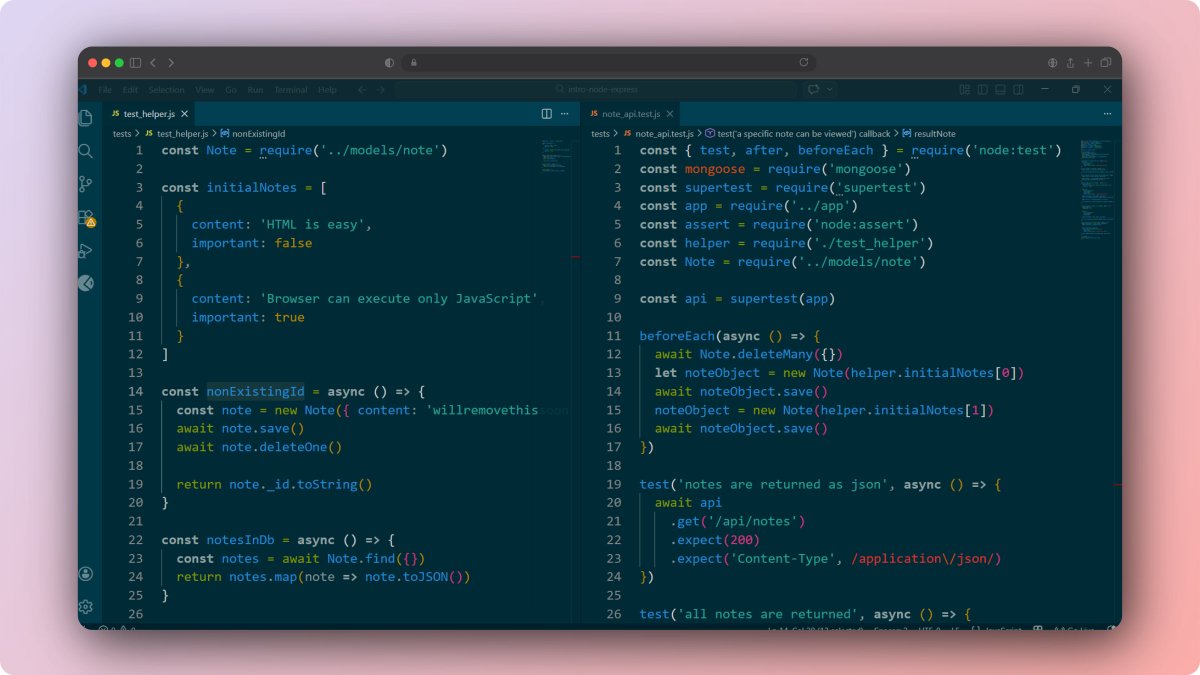Screen dimensions: 1200x675
Task: Open the Search view in activity bar
Action: point(86,151)
